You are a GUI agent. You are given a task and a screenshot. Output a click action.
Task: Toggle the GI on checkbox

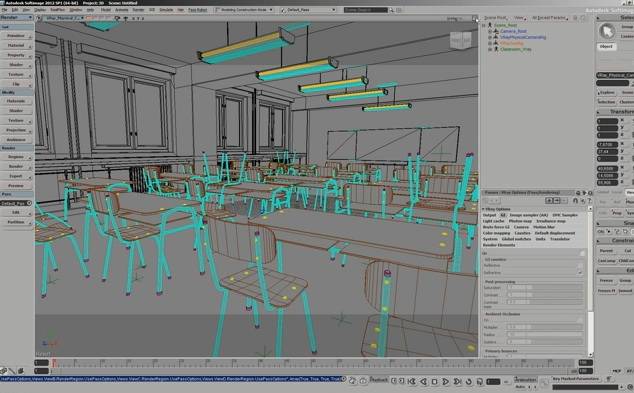point(582,253)
